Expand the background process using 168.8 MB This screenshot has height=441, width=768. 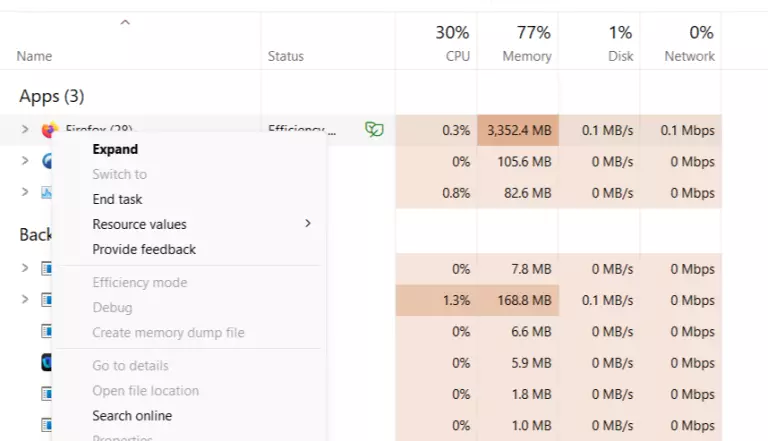click(25, 299)
